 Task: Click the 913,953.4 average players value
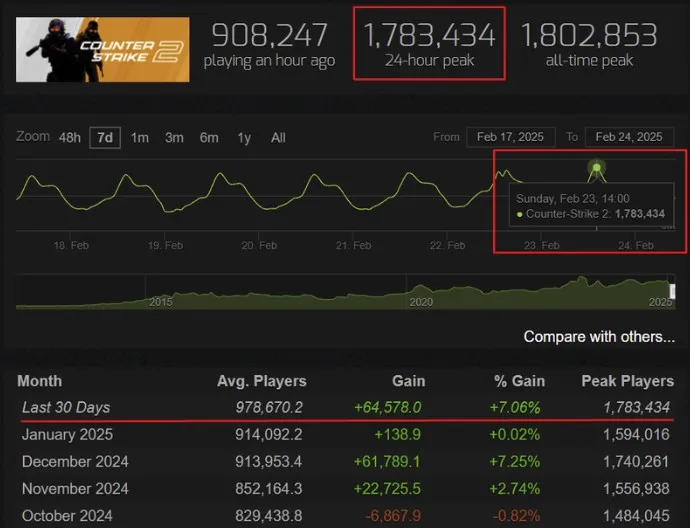coord(269,462)
